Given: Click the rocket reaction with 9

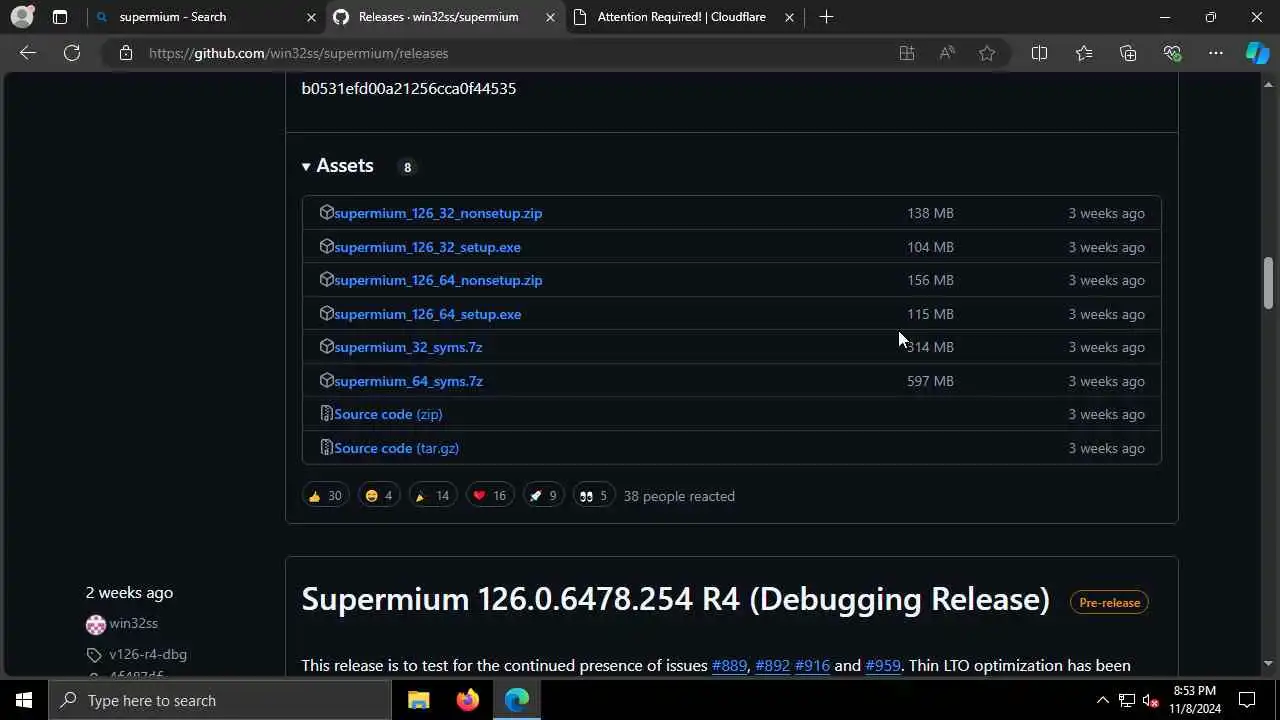Looking at the screenshot, I should (543, 496).
